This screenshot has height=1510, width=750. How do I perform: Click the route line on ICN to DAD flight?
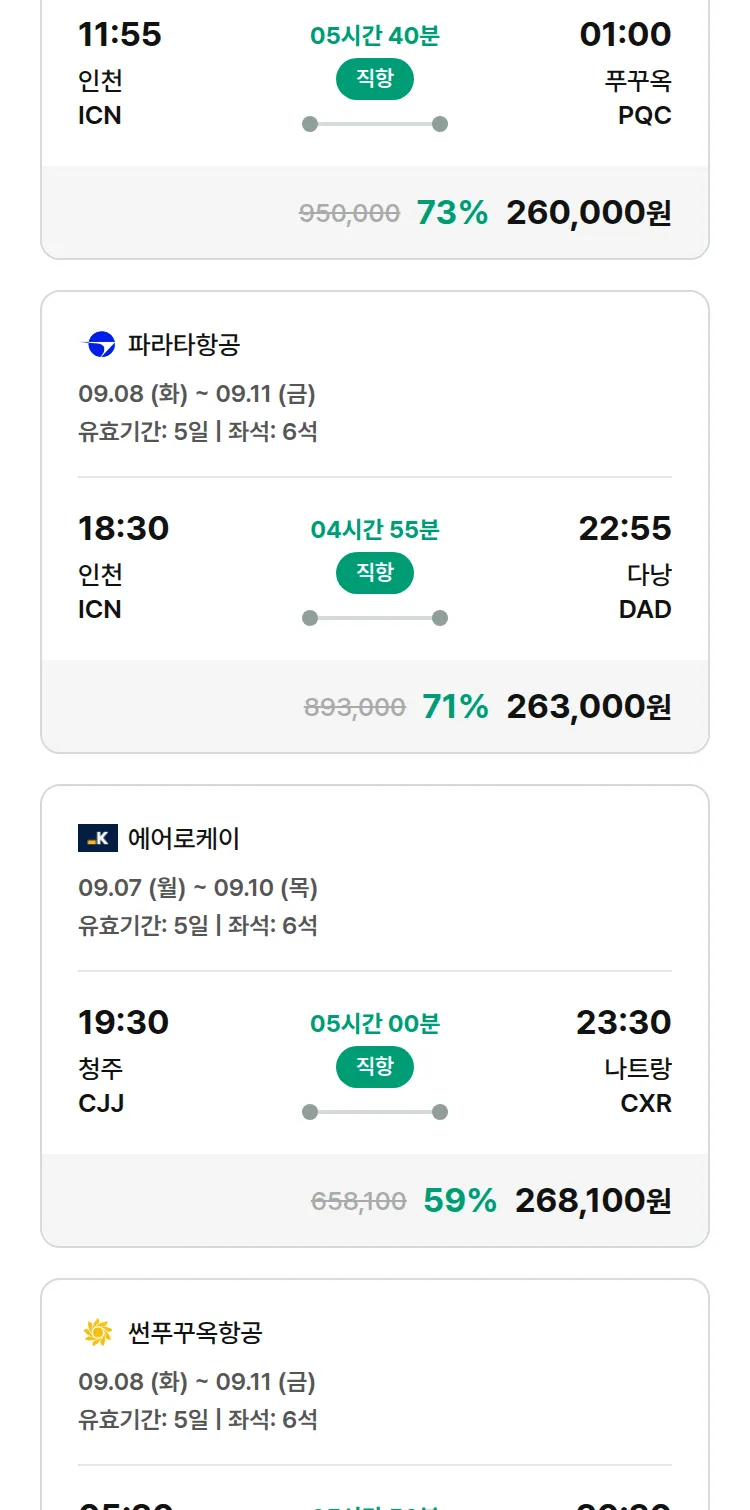click(x=375, y=618)
